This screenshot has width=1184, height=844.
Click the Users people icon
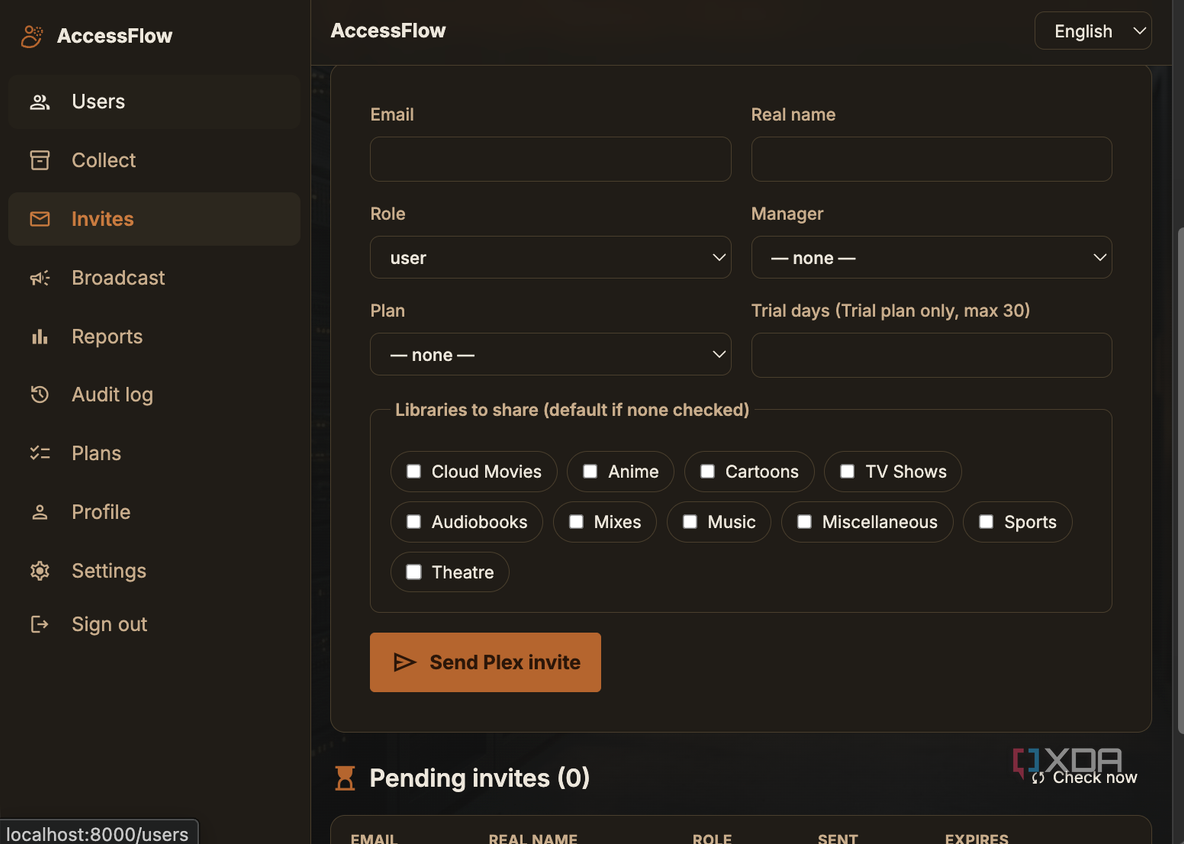point(39,102)
